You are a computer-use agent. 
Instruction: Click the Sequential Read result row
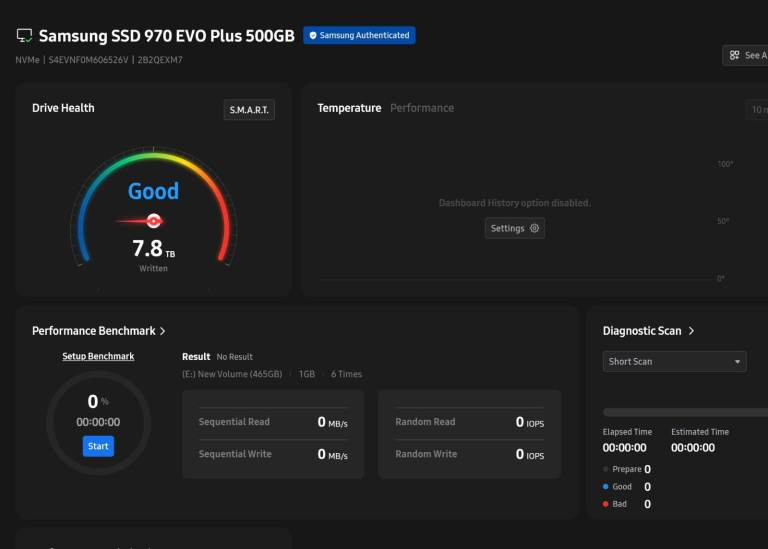tap(272, 422)
